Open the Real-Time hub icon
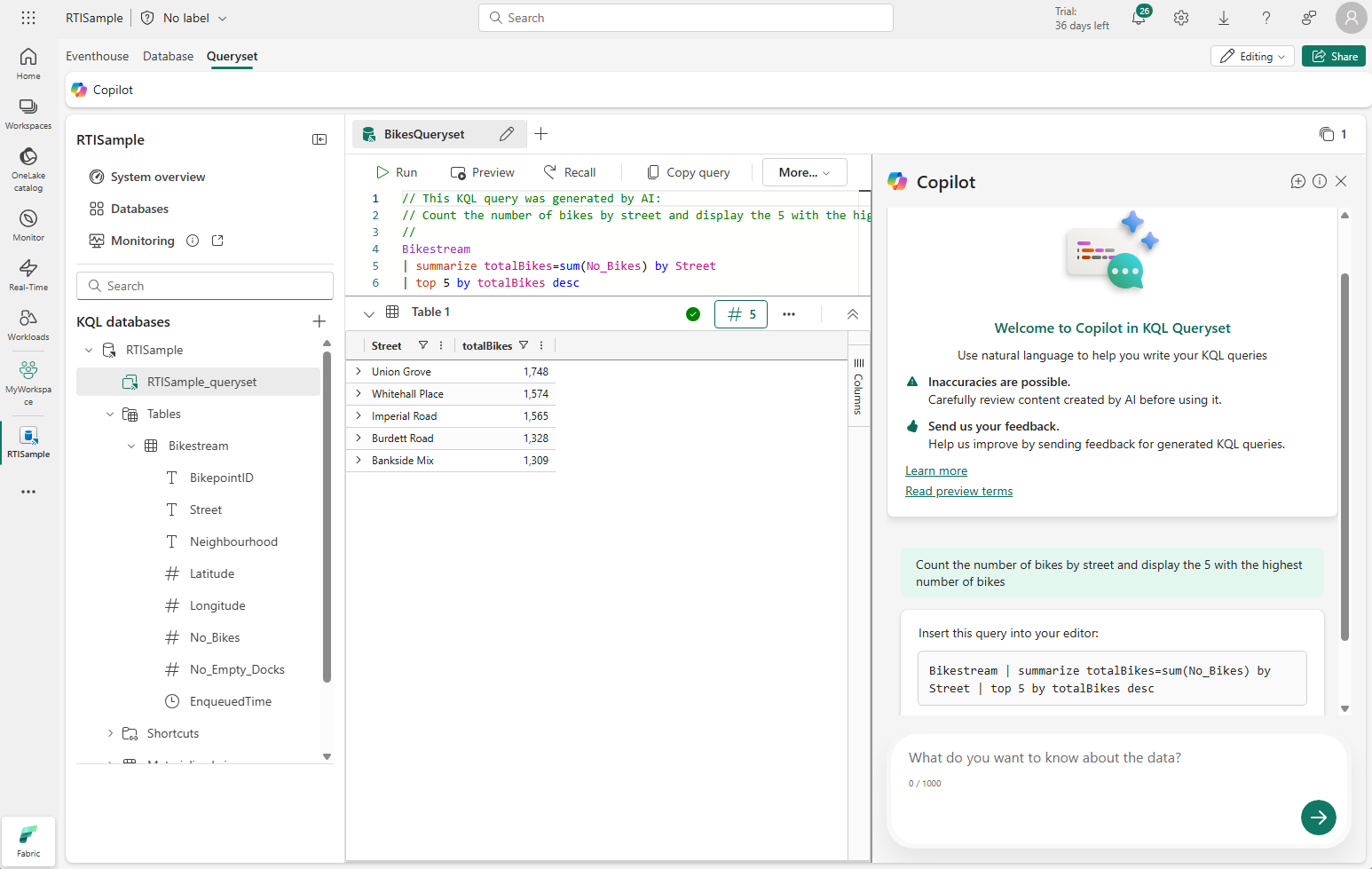Viewport: 1372px width, 869px height. (x=28, y=274)
